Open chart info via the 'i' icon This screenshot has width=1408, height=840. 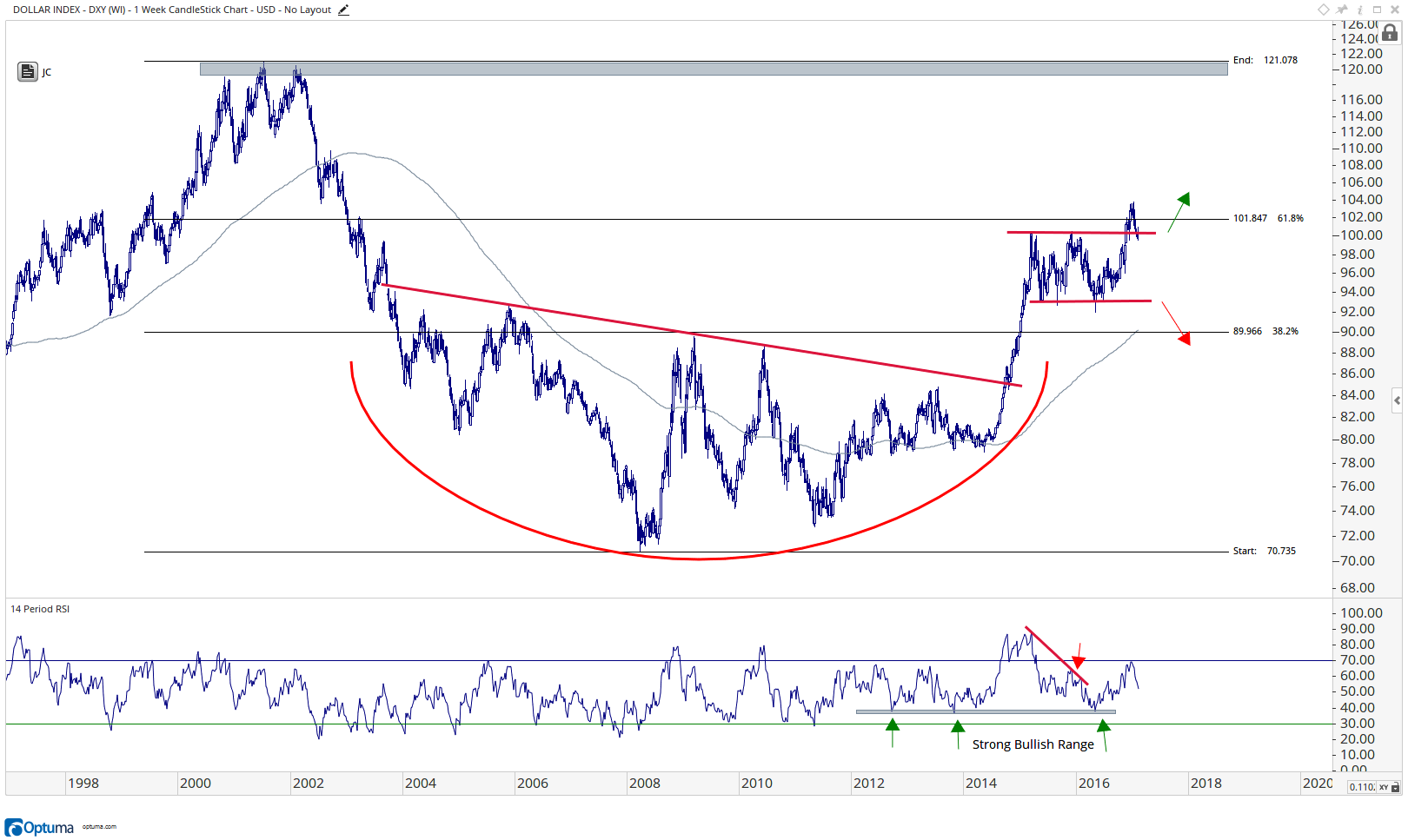point(1359,10)
